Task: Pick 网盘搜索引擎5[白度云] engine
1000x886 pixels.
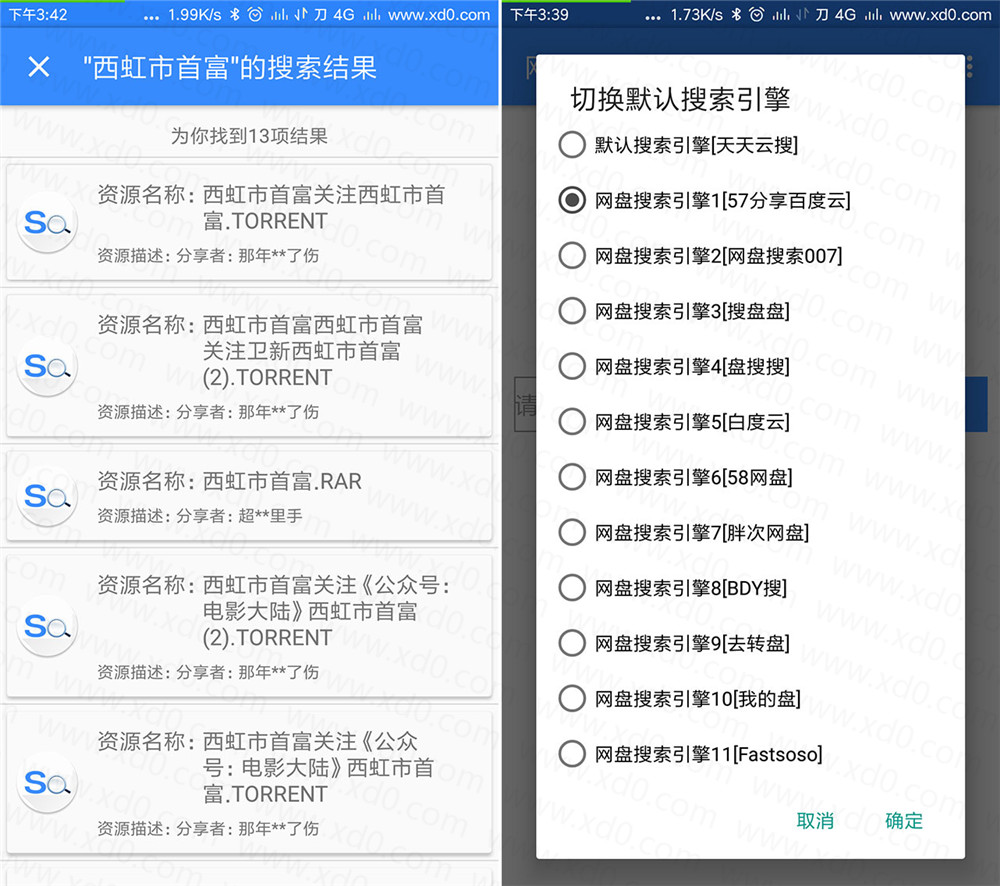Action: 674,422
